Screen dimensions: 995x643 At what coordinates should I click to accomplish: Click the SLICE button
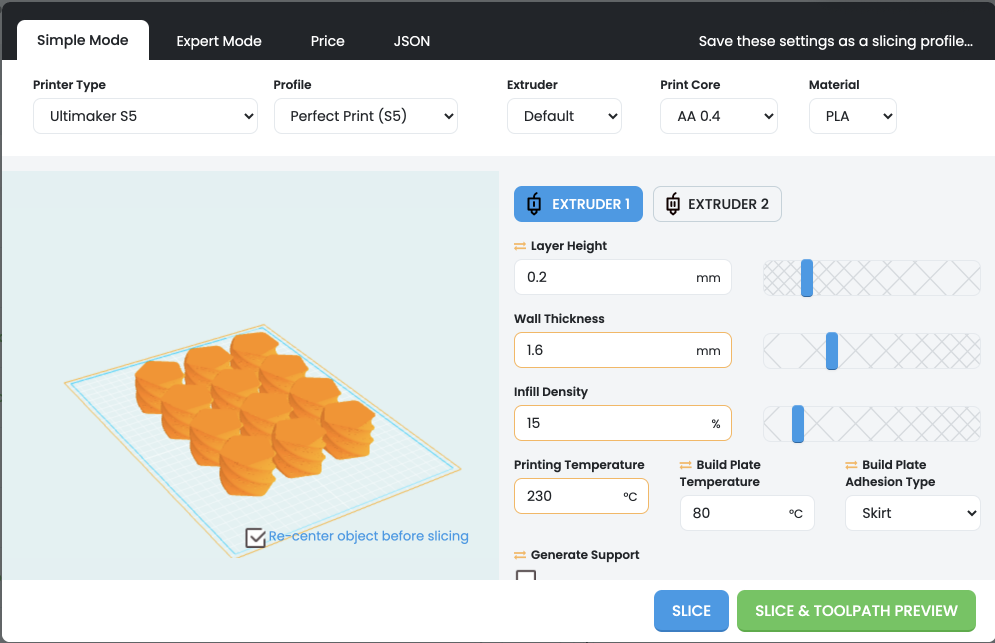(691, 610)
